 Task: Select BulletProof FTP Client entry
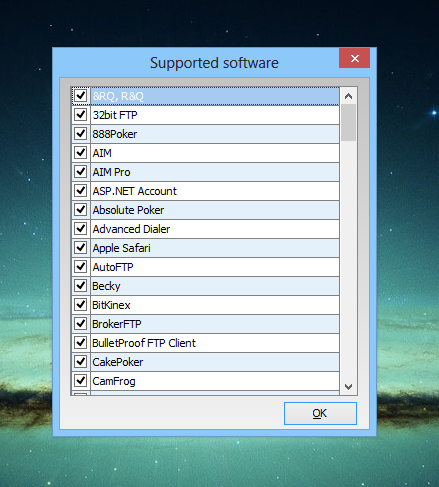pos(215,343)
